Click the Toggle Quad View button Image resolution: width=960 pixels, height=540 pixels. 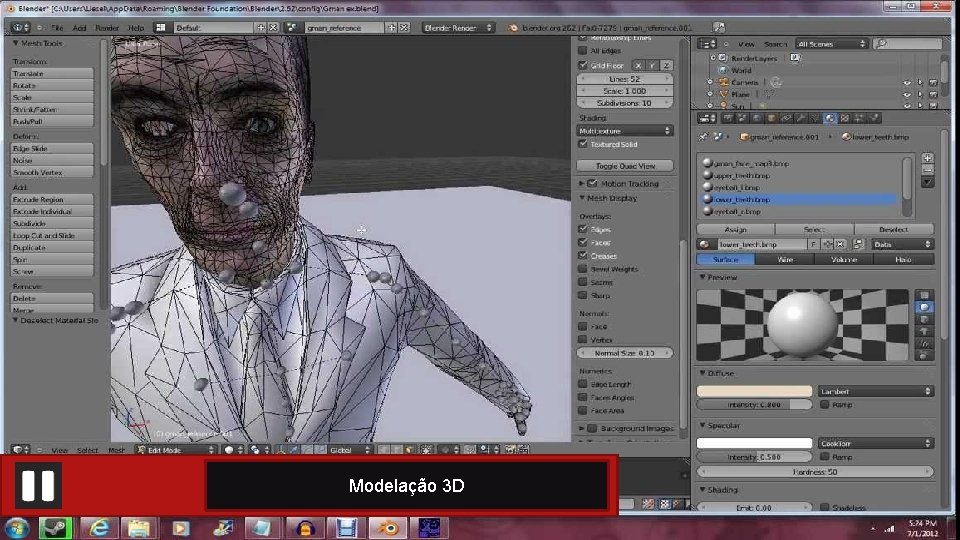point(624,165)
